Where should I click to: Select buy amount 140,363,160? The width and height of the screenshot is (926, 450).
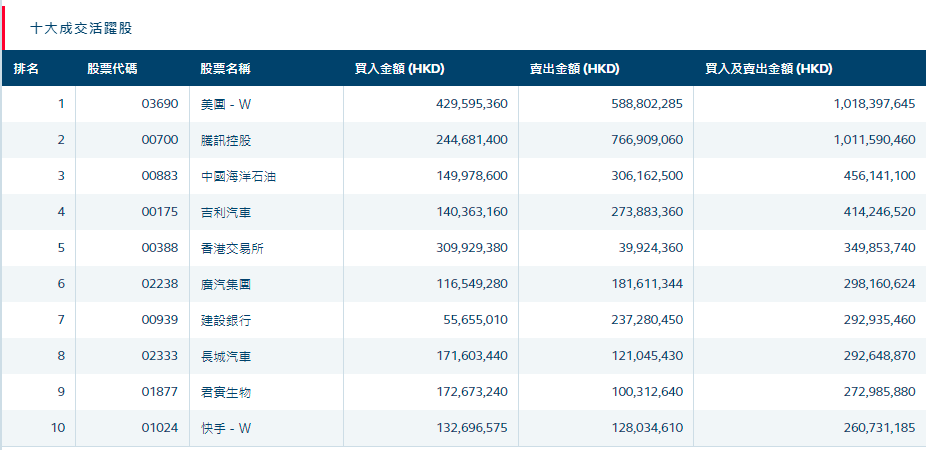[472, 212]
